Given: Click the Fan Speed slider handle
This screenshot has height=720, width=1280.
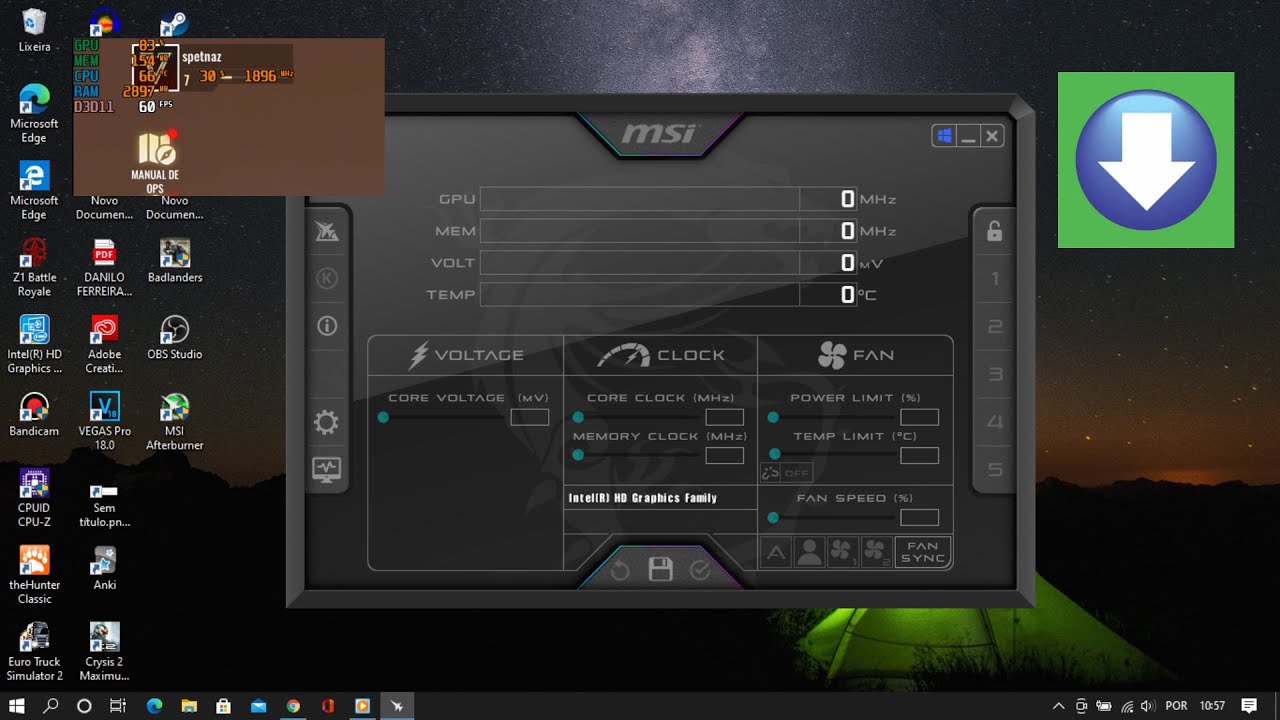Looking at the screenshot, I should pos(773,517).
